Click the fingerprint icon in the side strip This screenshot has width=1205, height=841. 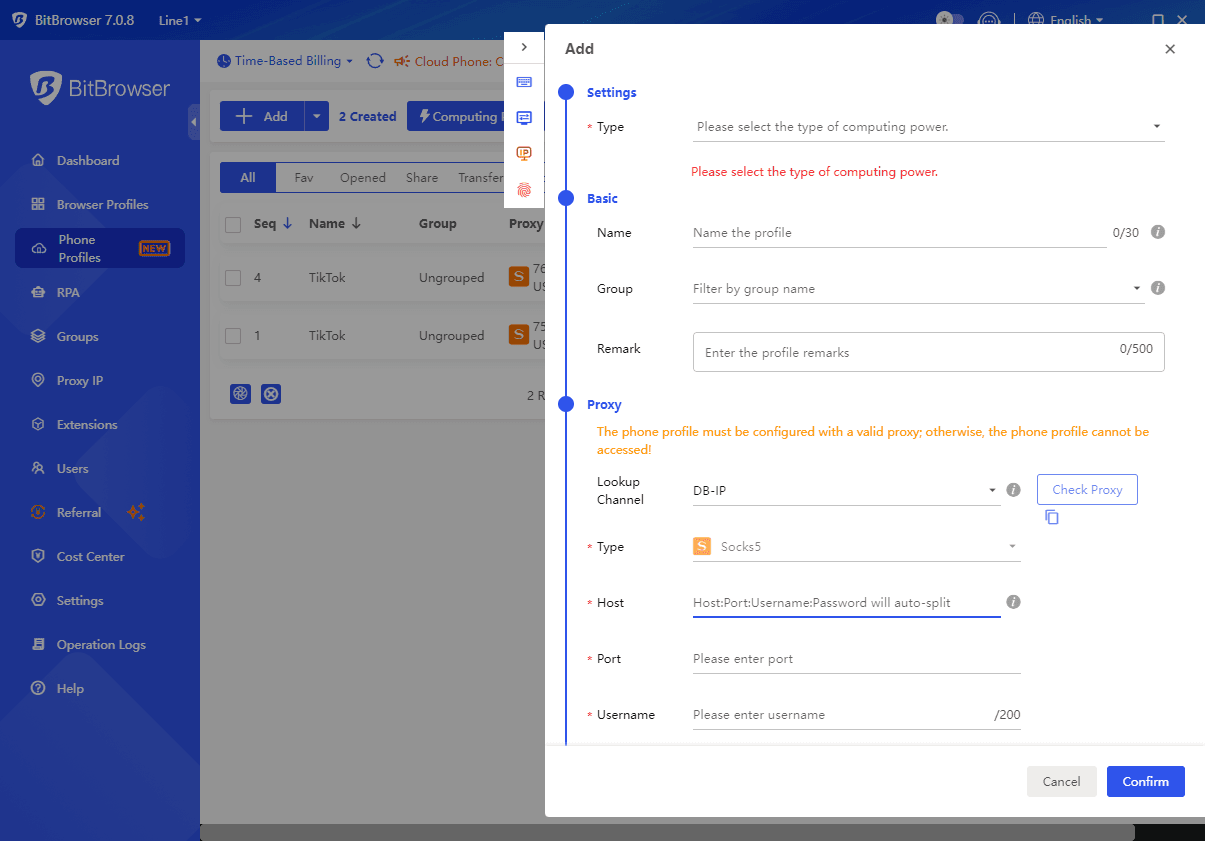coord(524,189)
